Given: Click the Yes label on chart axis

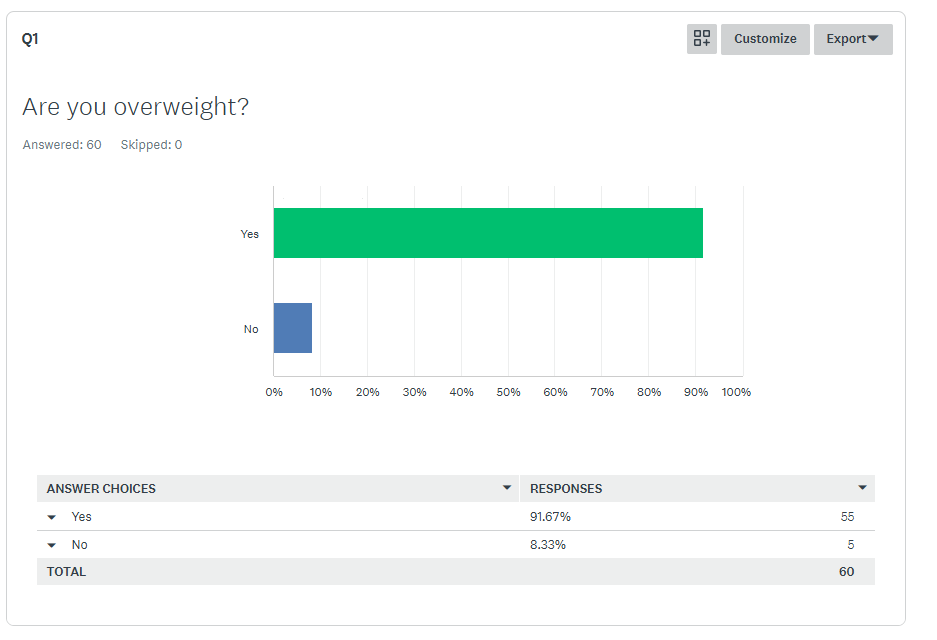Looking at the screenshot, I should click(249, 234).
